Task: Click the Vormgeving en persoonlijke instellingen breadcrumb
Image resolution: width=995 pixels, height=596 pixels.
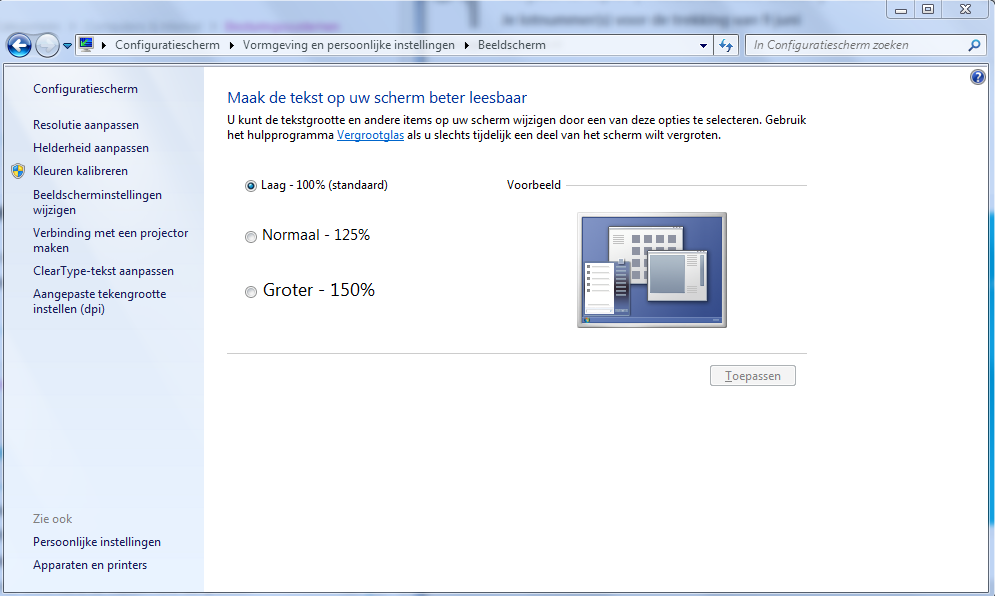Action: tap(348, 45)
